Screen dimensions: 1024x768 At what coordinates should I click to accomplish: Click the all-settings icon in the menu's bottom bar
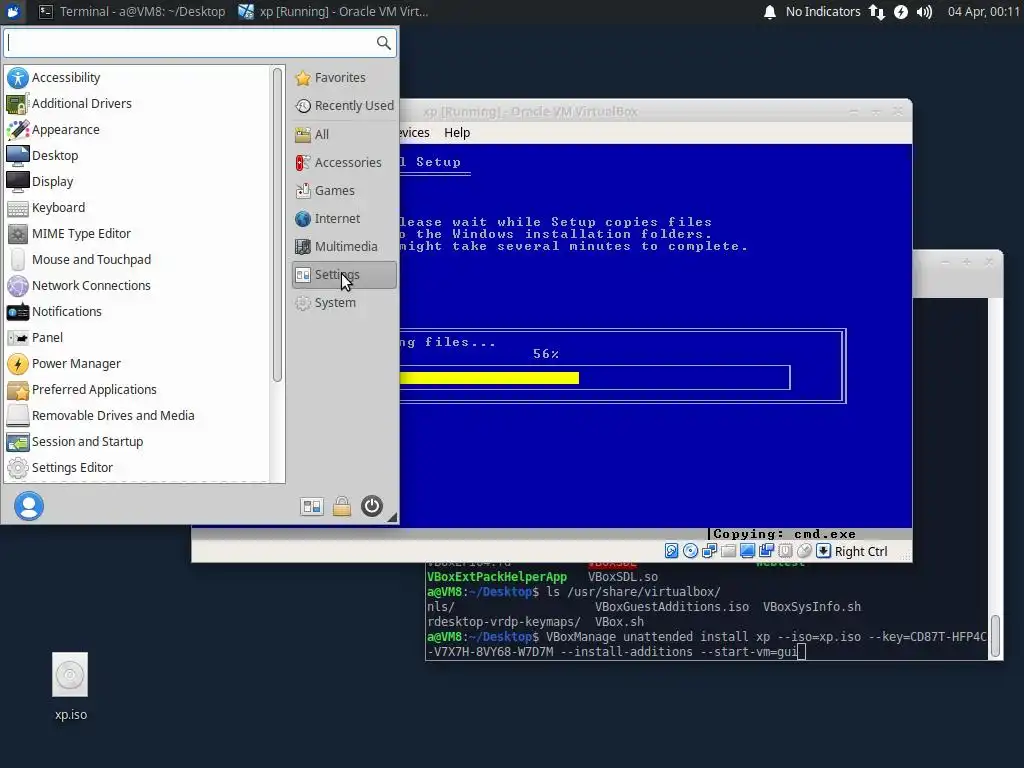coord(312,506)
